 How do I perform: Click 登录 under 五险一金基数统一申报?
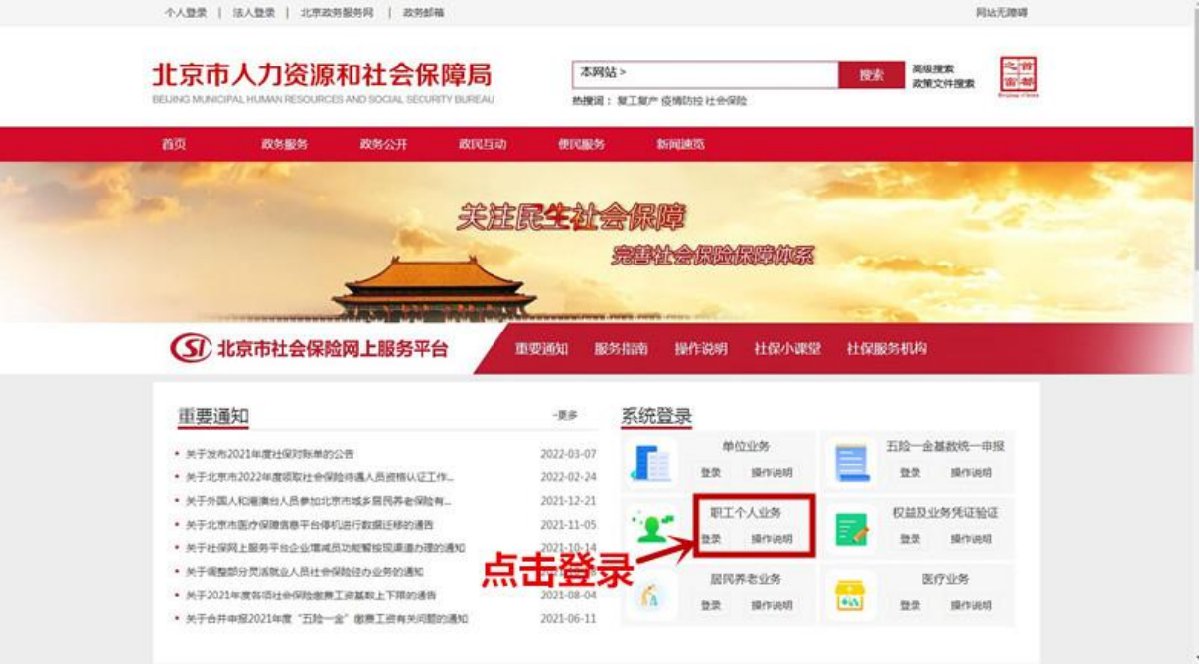[x=910, y=473]
